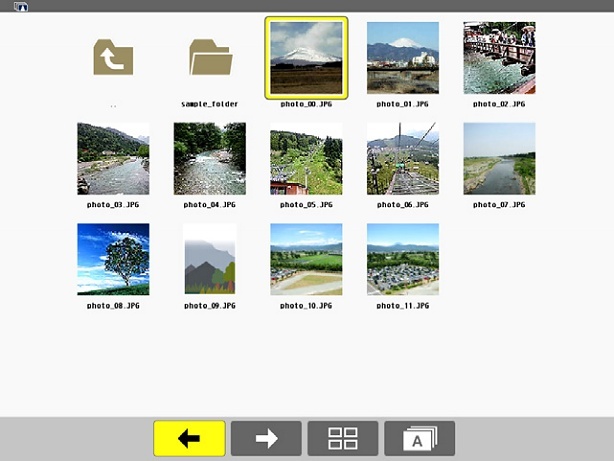Open the photo_06.JPG lift thumbnail

coord(403,159)
